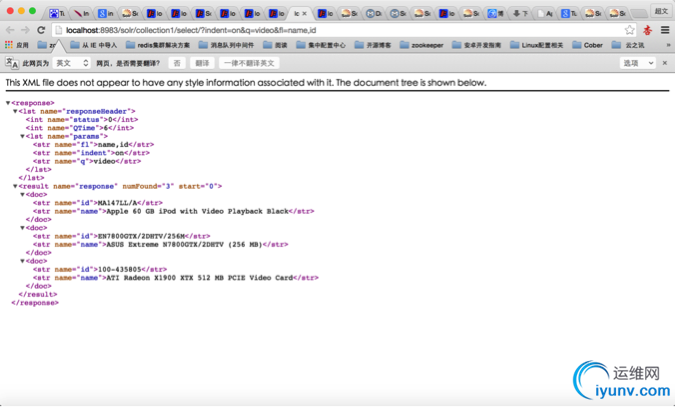
Task: Open the Chrome hamburger menu
Action: tap(665, 30)
